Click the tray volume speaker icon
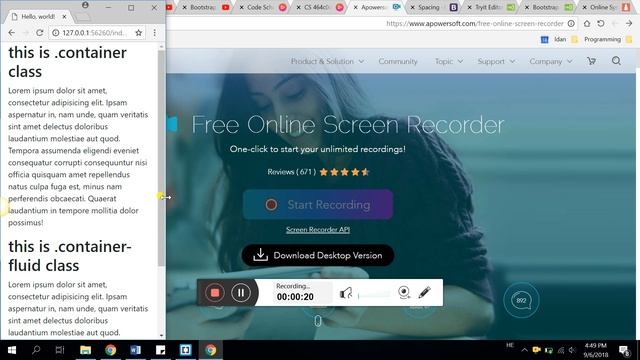This screenshot has width=640, height=360. [572, 350]
